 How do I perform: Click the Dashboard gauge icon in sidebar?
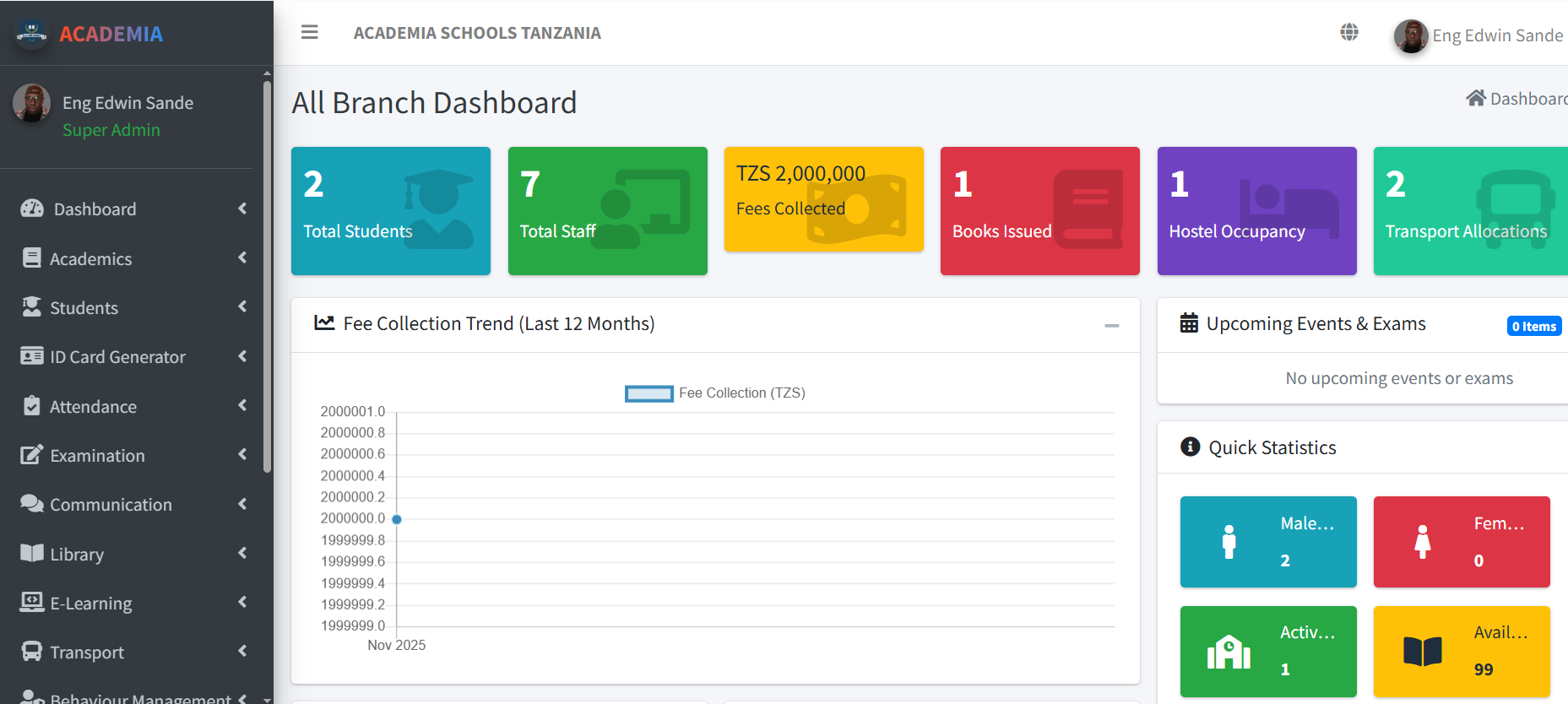(32, 208)
